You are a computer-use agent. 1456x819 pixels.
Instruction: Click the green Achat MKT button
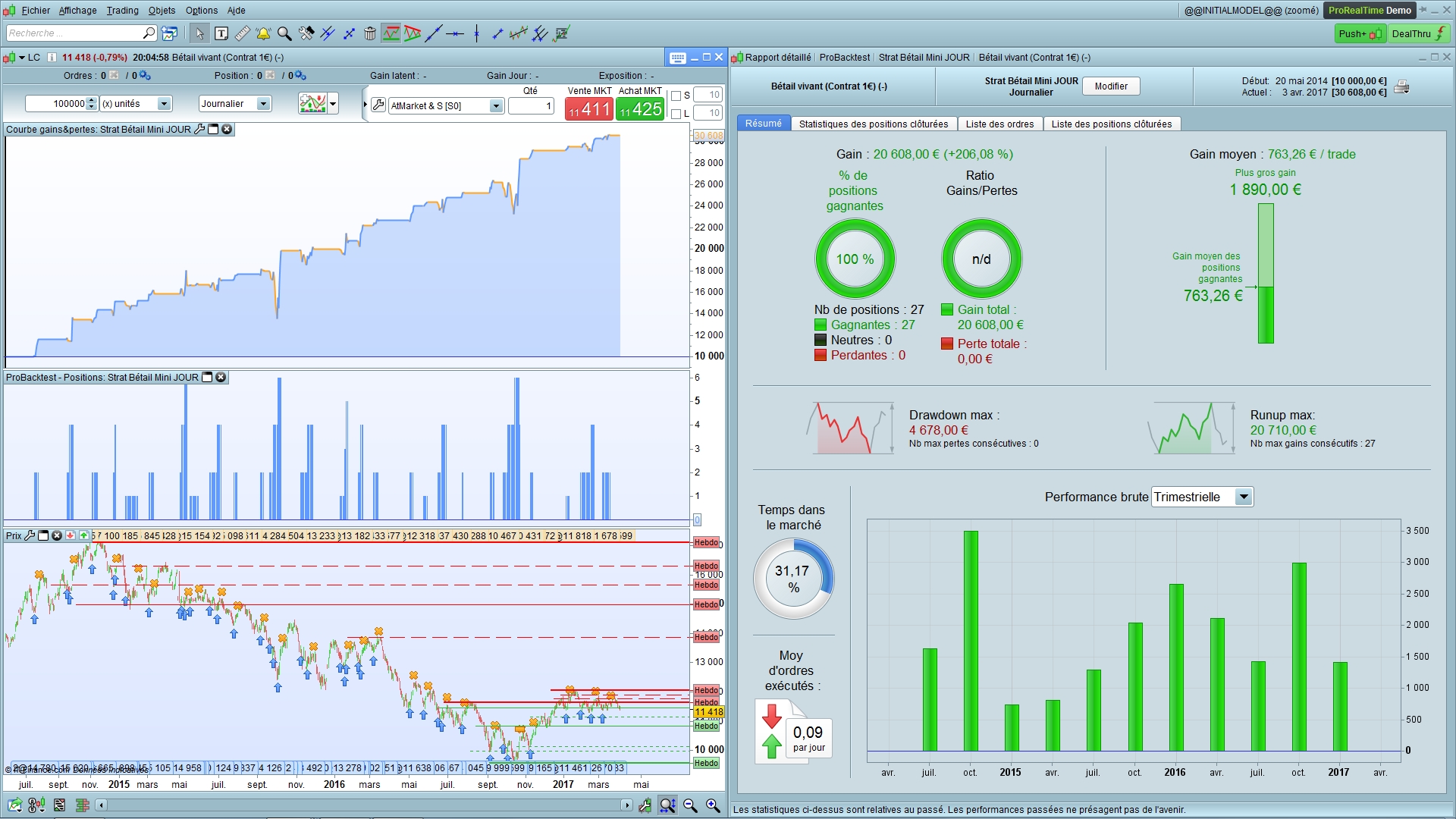(641, 109)
